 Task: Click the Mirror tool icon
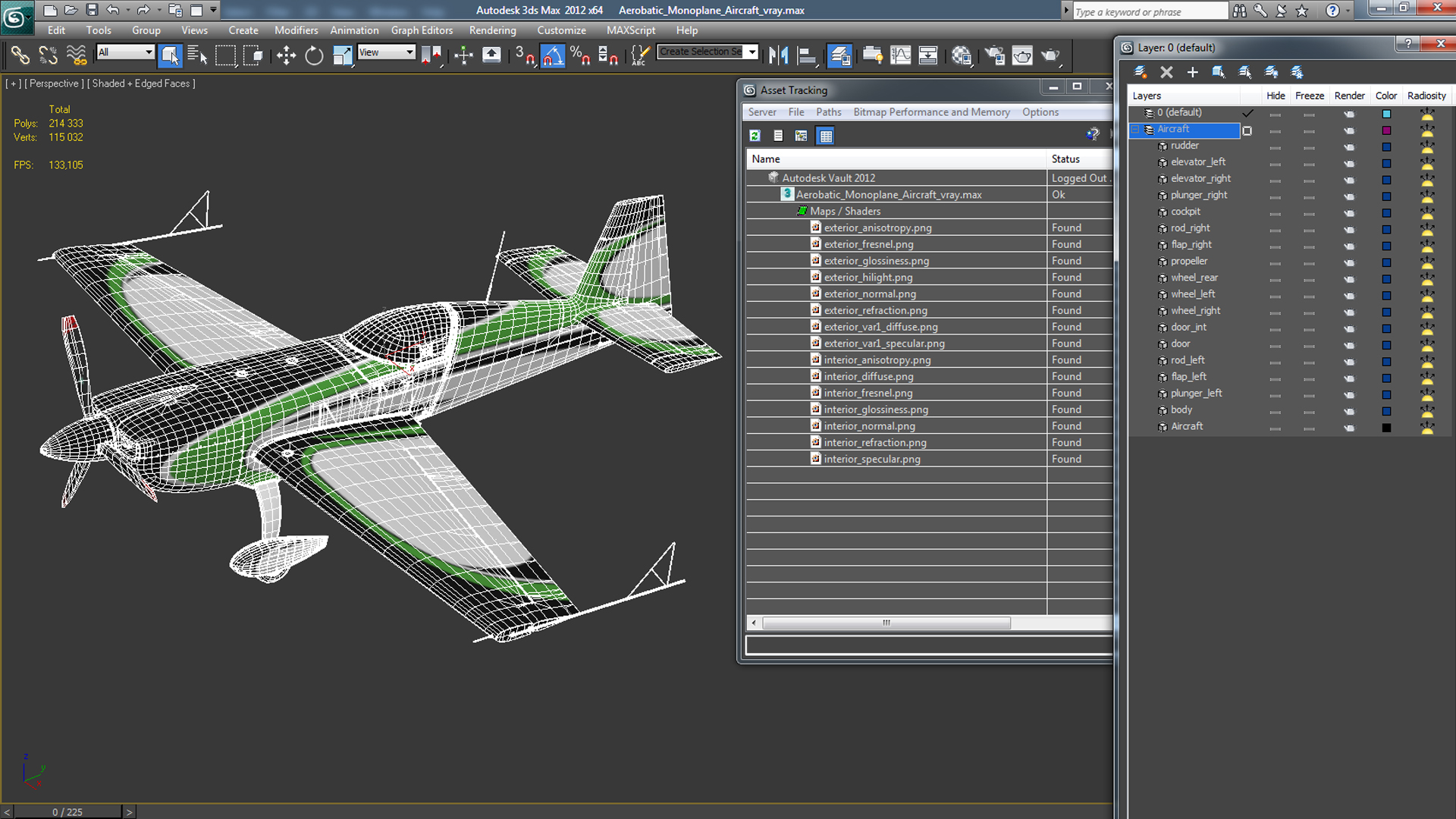[778, 55]
